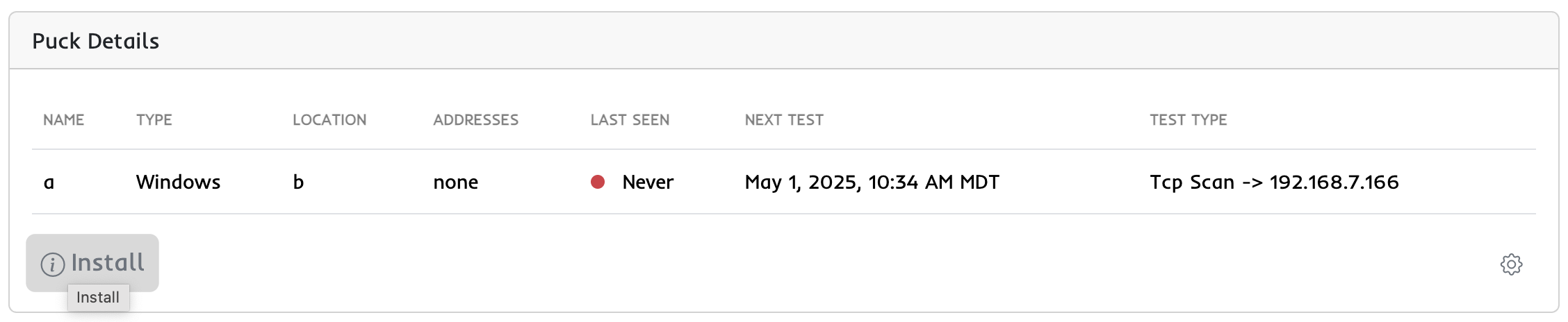
Task: Select the Tcp Scan test type entry
Action: click(1274, 182)
